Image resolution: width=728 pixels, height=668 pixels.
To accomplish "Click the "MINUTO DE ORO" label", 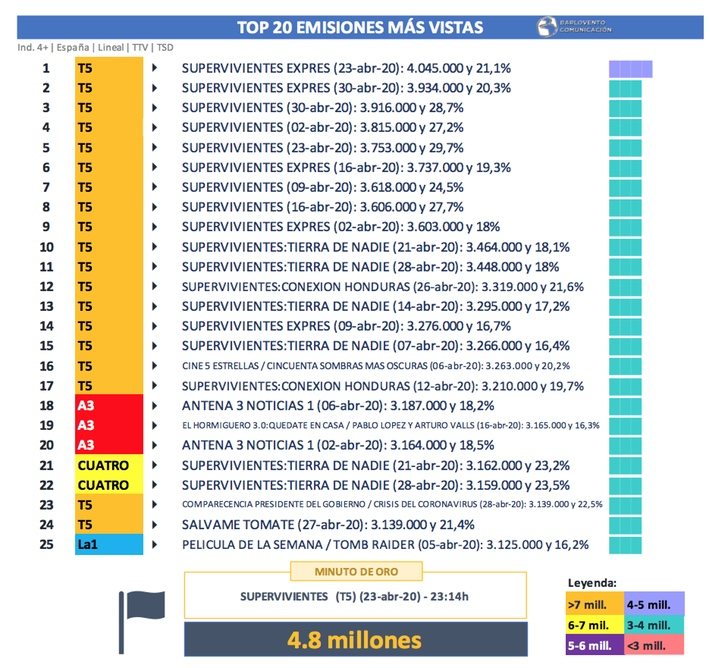I will tap(354, 571).
